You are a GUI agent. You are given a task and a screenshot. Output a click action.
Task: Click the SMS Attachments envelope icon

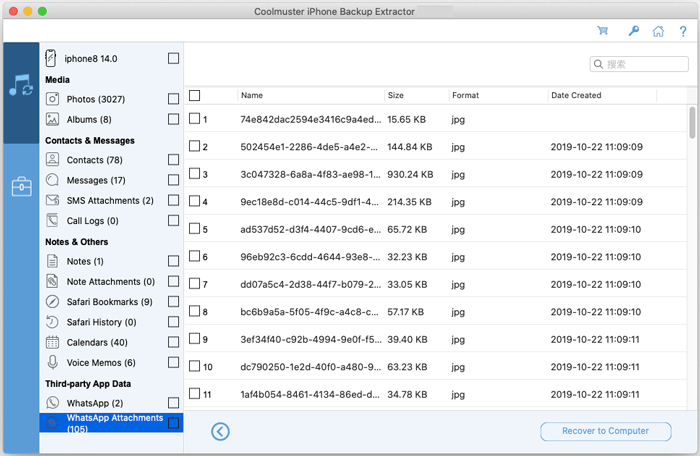pos(52,200)
